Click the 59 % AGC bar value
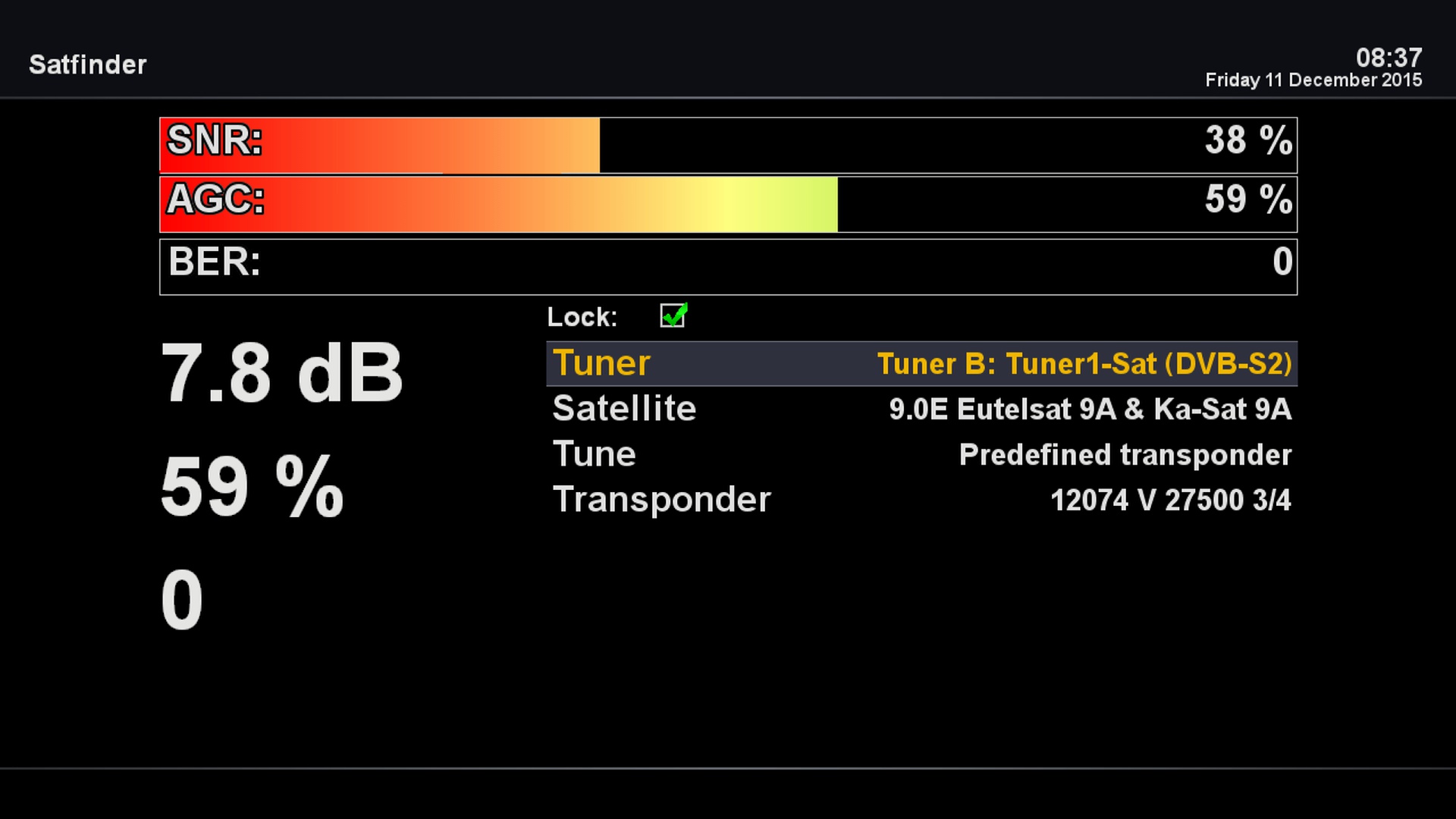The width and height of the screenshot is (1456, 819). (1248, 199)
